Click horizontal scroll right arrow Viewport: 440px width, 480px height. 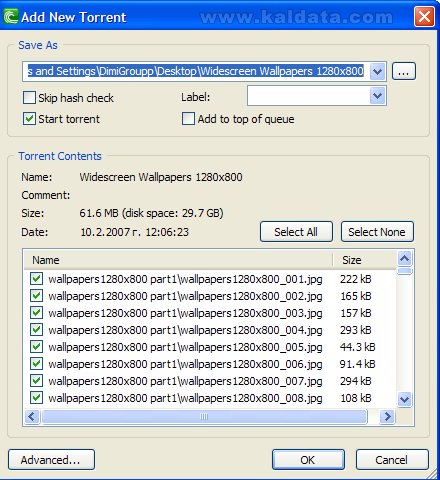[x=387, y=416]
